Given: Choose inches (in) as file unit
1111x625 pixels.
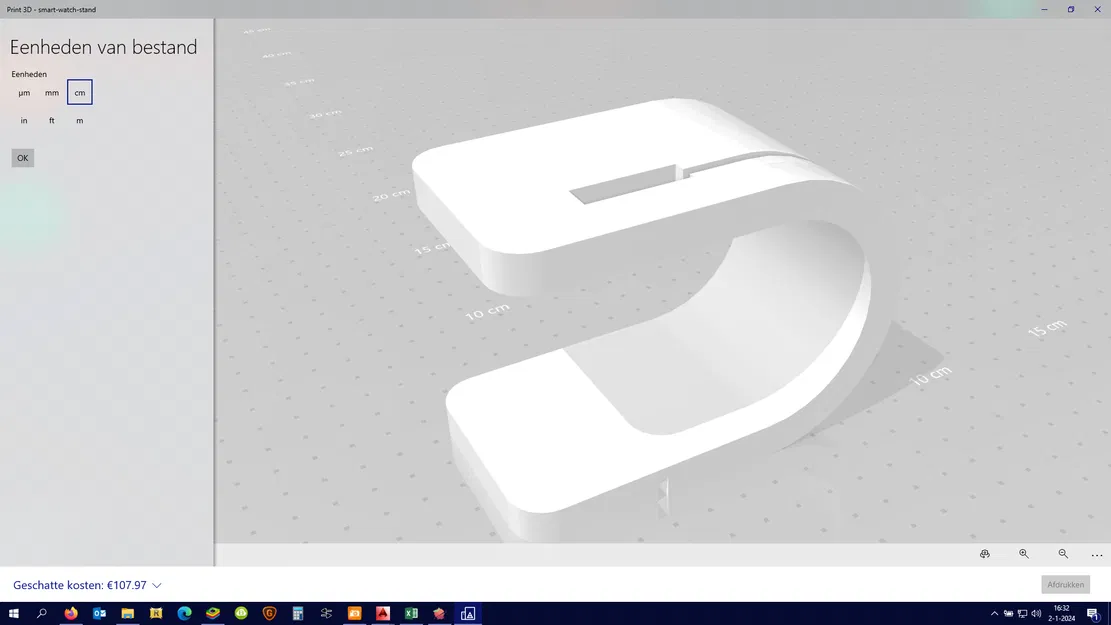Looking at the screenshot, I should 24,120.
